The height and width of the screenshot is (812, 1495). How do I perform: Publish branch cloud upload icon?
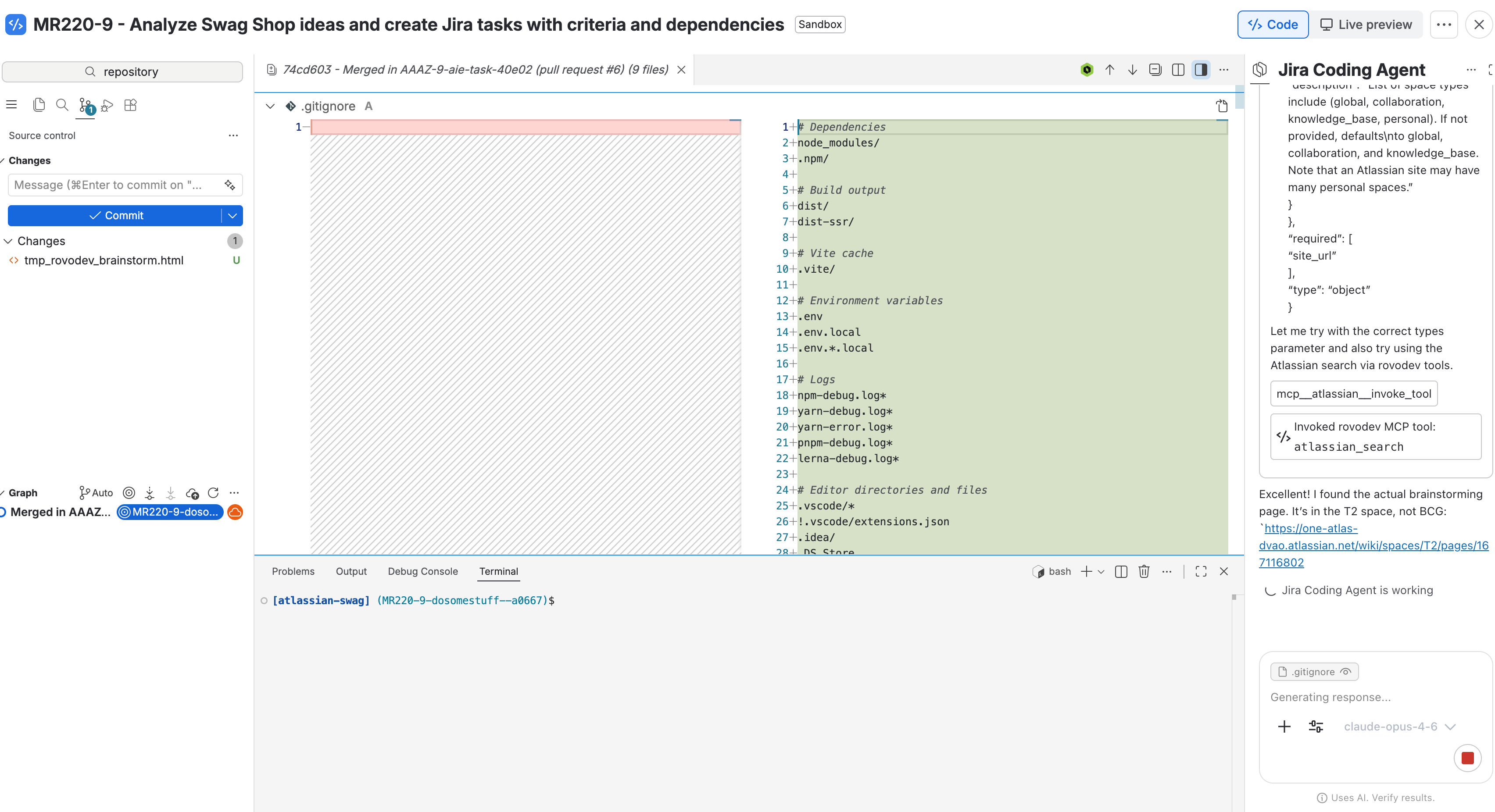click(192, 493)
